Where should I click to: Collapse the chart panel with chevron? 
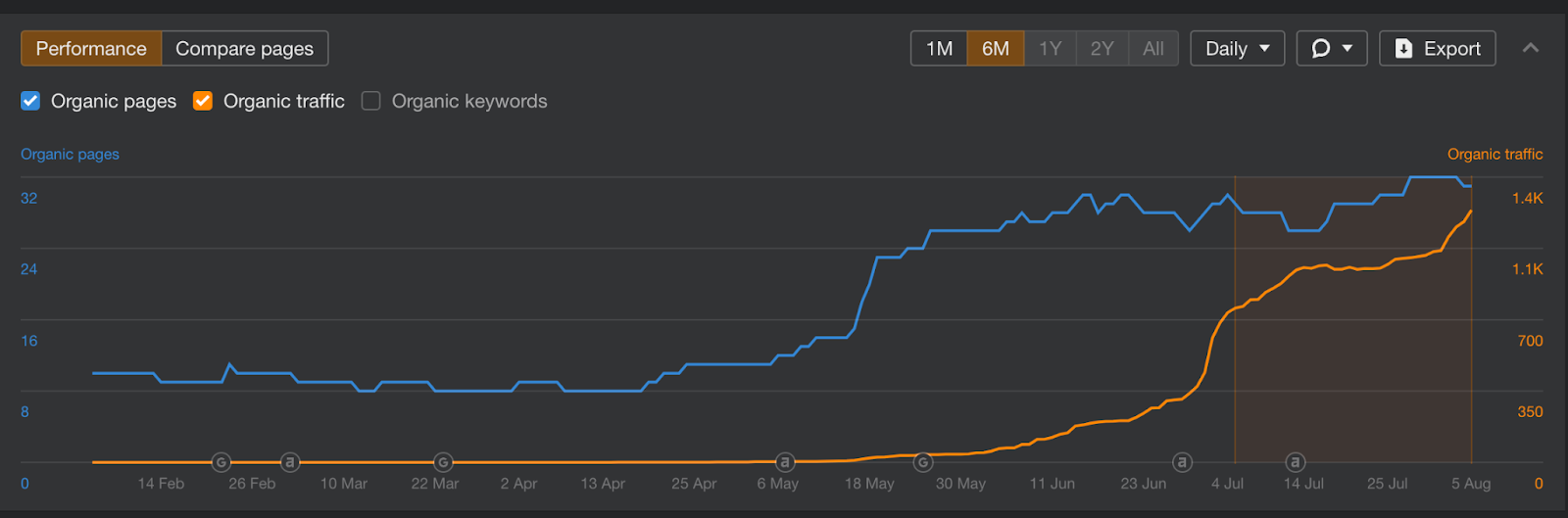pyautogui.click(x=1530, y=48)
